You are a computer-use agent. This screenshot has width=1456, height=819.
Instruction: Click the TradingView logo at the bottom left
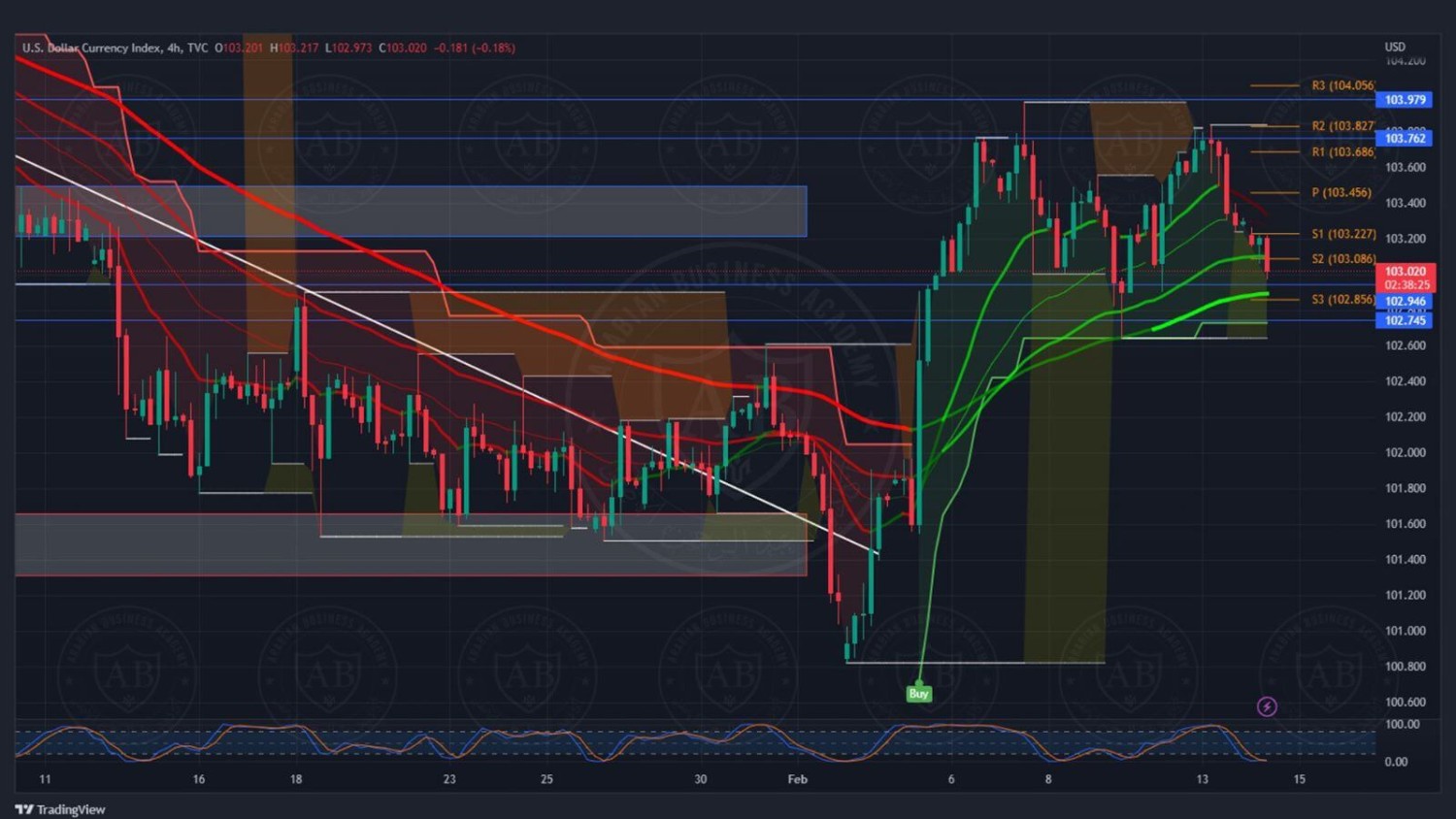click(60, 809)
